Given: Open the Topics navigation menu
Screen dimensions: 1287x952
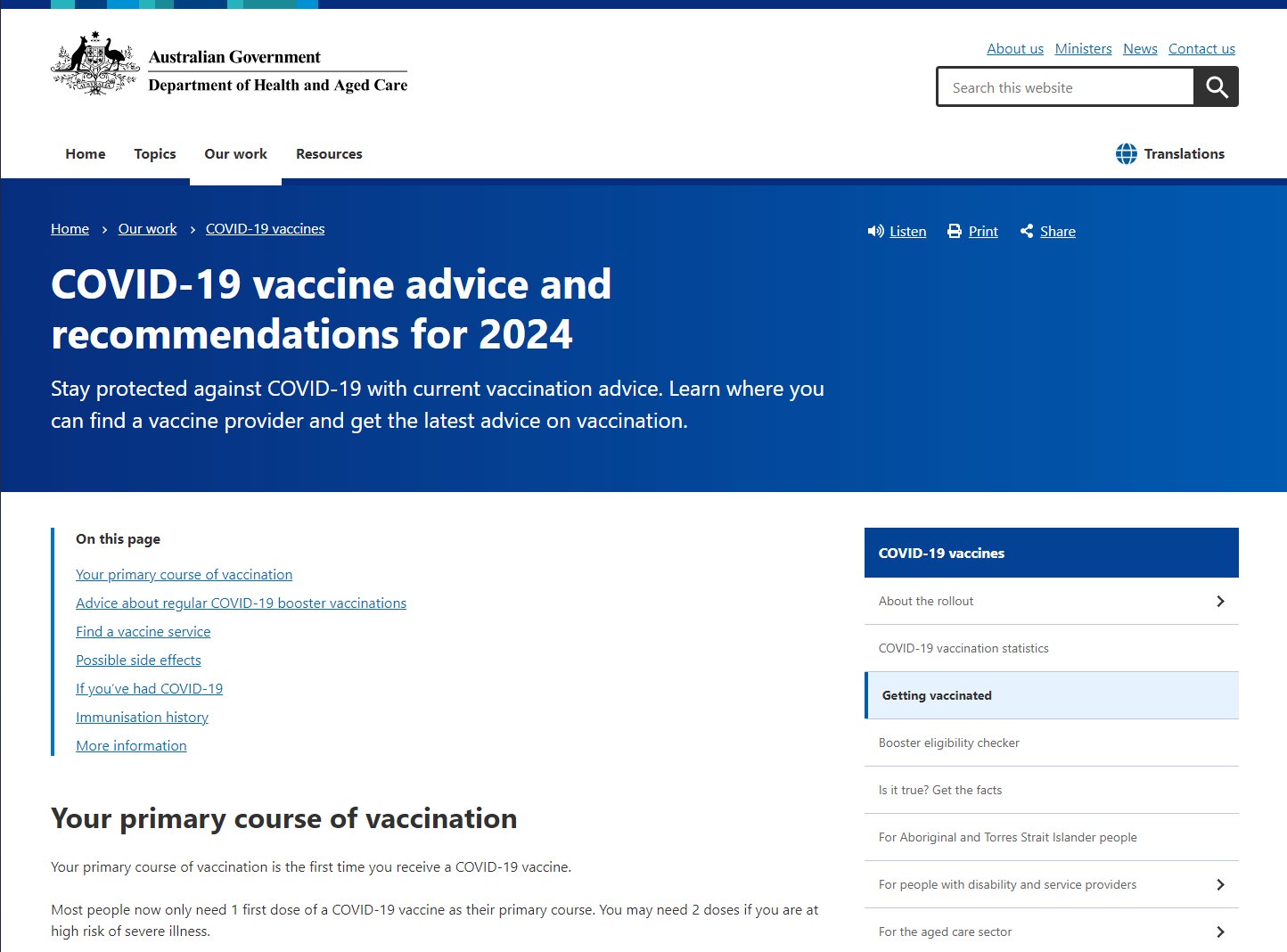Looking at the screenshot, I should tap(154, 153).
